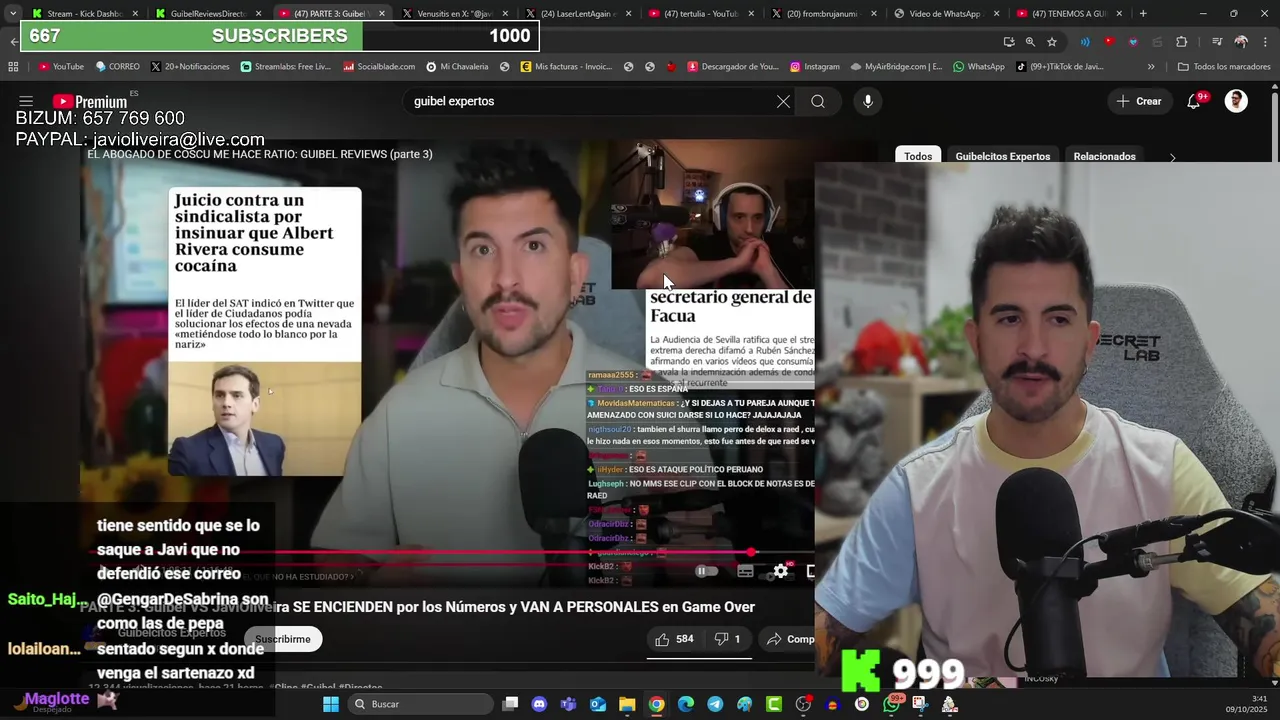The height and width of the screenshot is (720, 1280).
Task: Open CORREO bookmark
Action: point(117,67)
